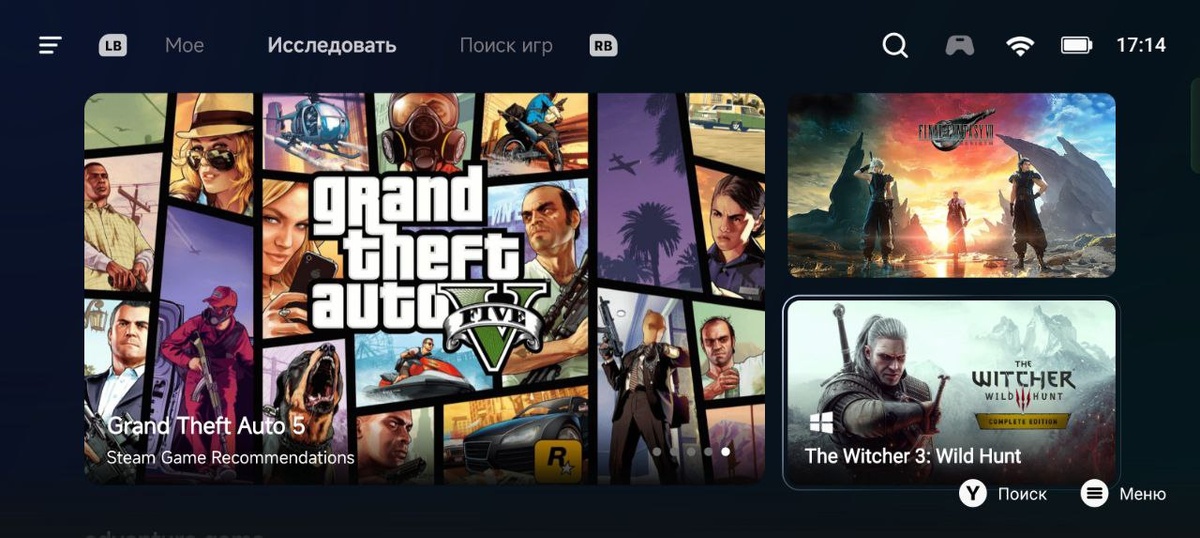
Task: Click the LB bumper icon
Action: (112, 45)
